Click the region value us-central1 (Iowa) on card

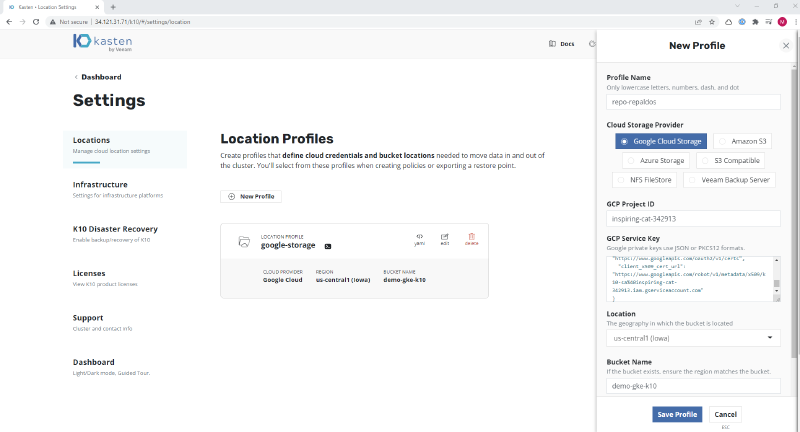pyautogui.click(x=343, y=280)
